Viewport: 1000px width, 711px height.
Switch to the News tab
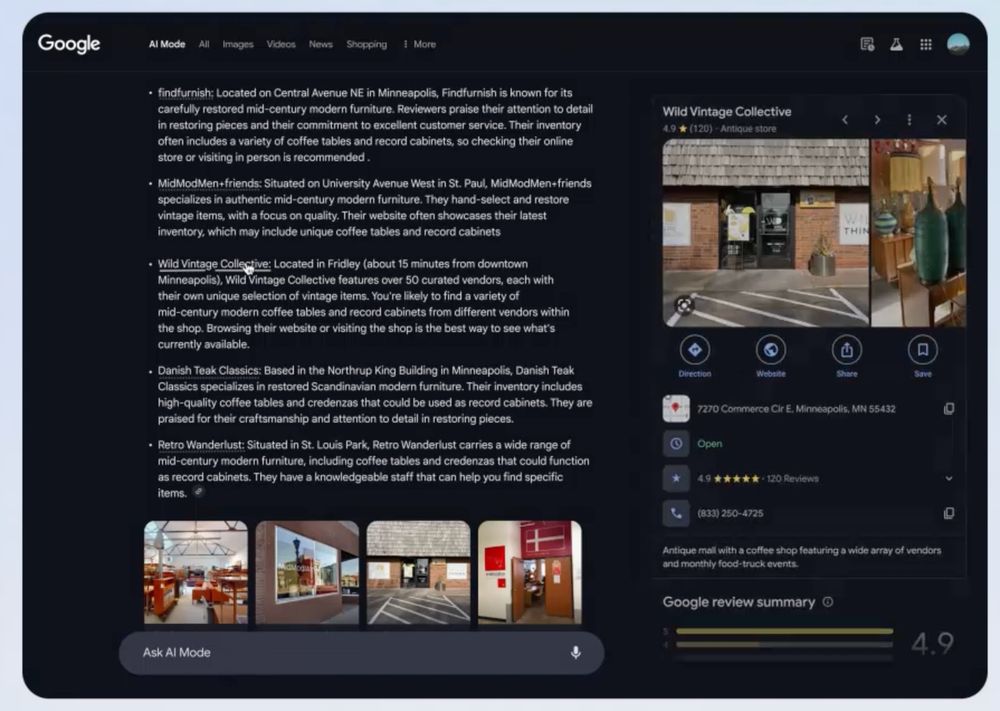tap(321, 44)
